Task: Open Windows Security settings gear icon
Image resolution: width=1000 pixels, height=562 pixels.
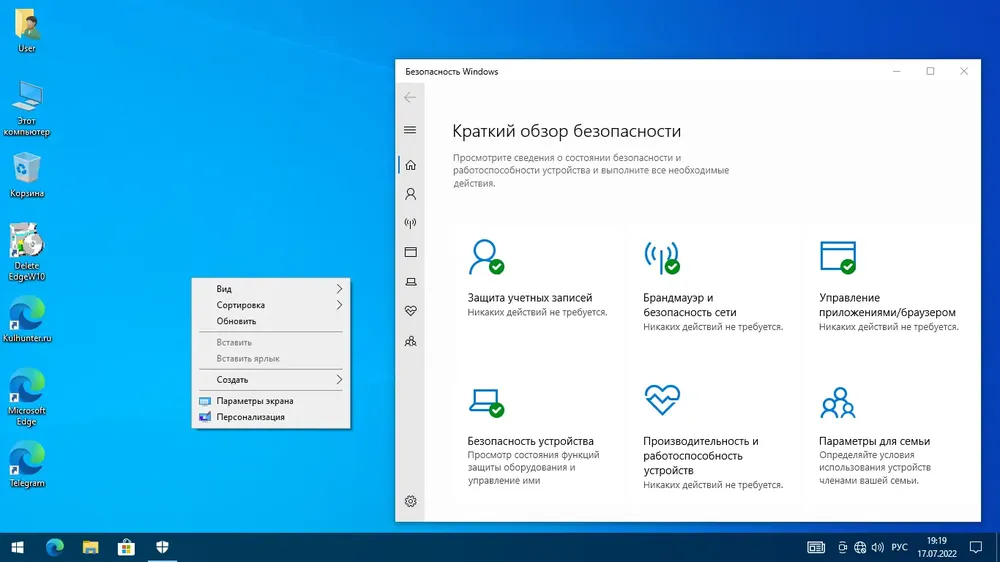Action: tap(410, 501)
